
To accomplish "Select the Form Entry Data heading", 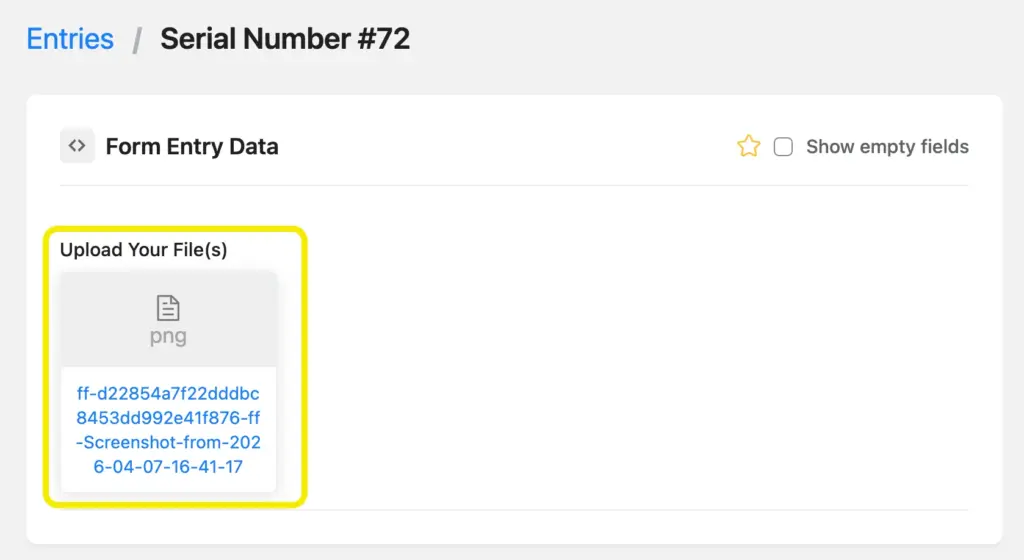I will click(x=192, y=147).
